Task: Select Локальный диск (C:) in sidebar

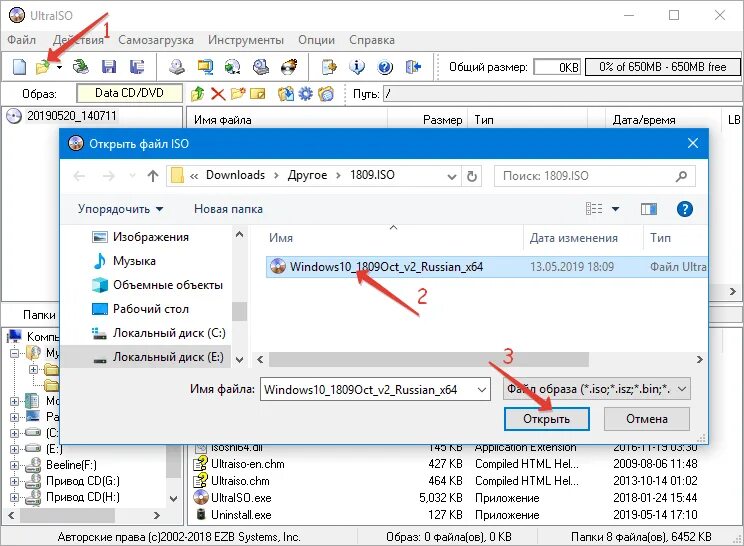Action: pos(158,333)
